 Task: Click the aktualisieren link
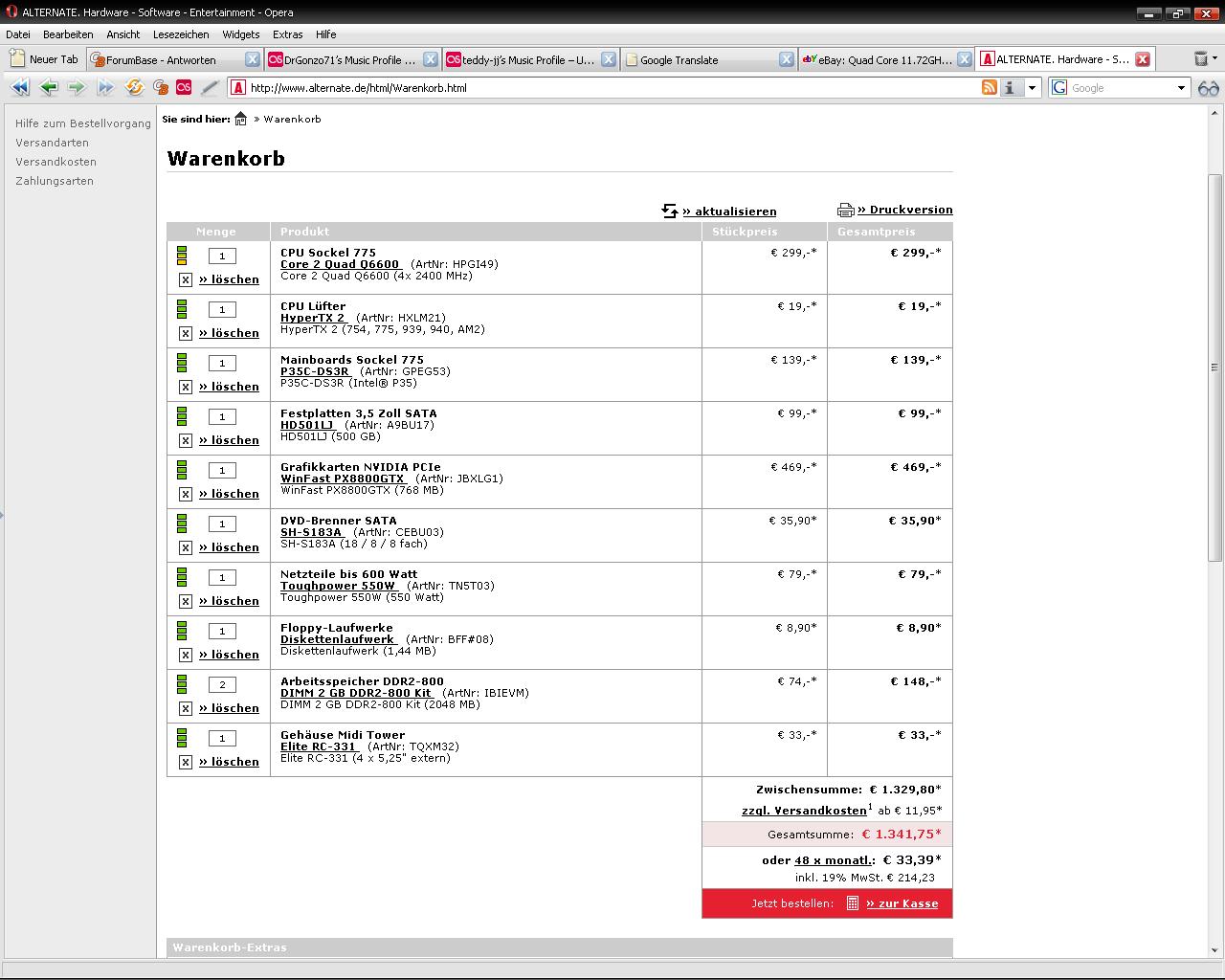pyautogui.click(x=729, y=212)
